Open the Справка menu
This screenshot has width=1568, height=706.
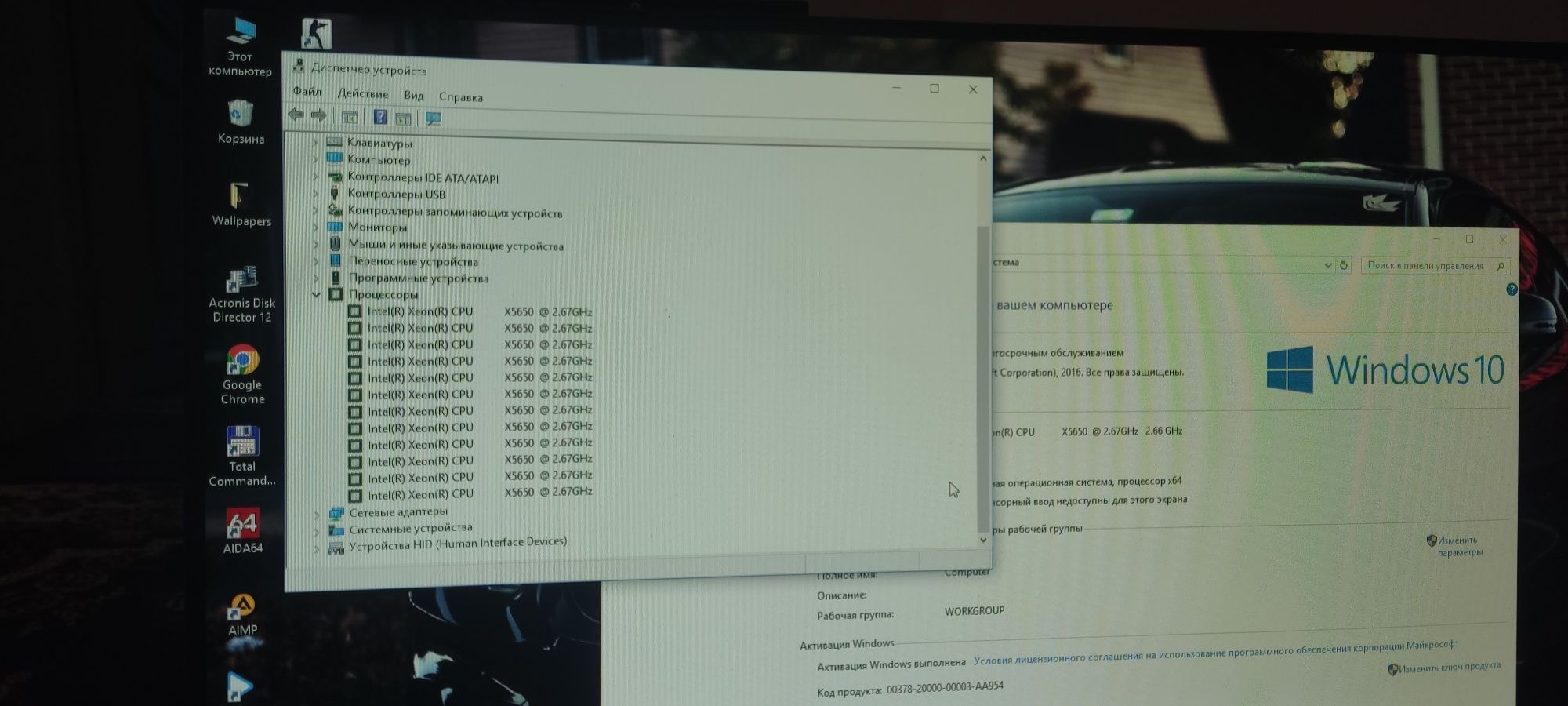tap(461, 97)
